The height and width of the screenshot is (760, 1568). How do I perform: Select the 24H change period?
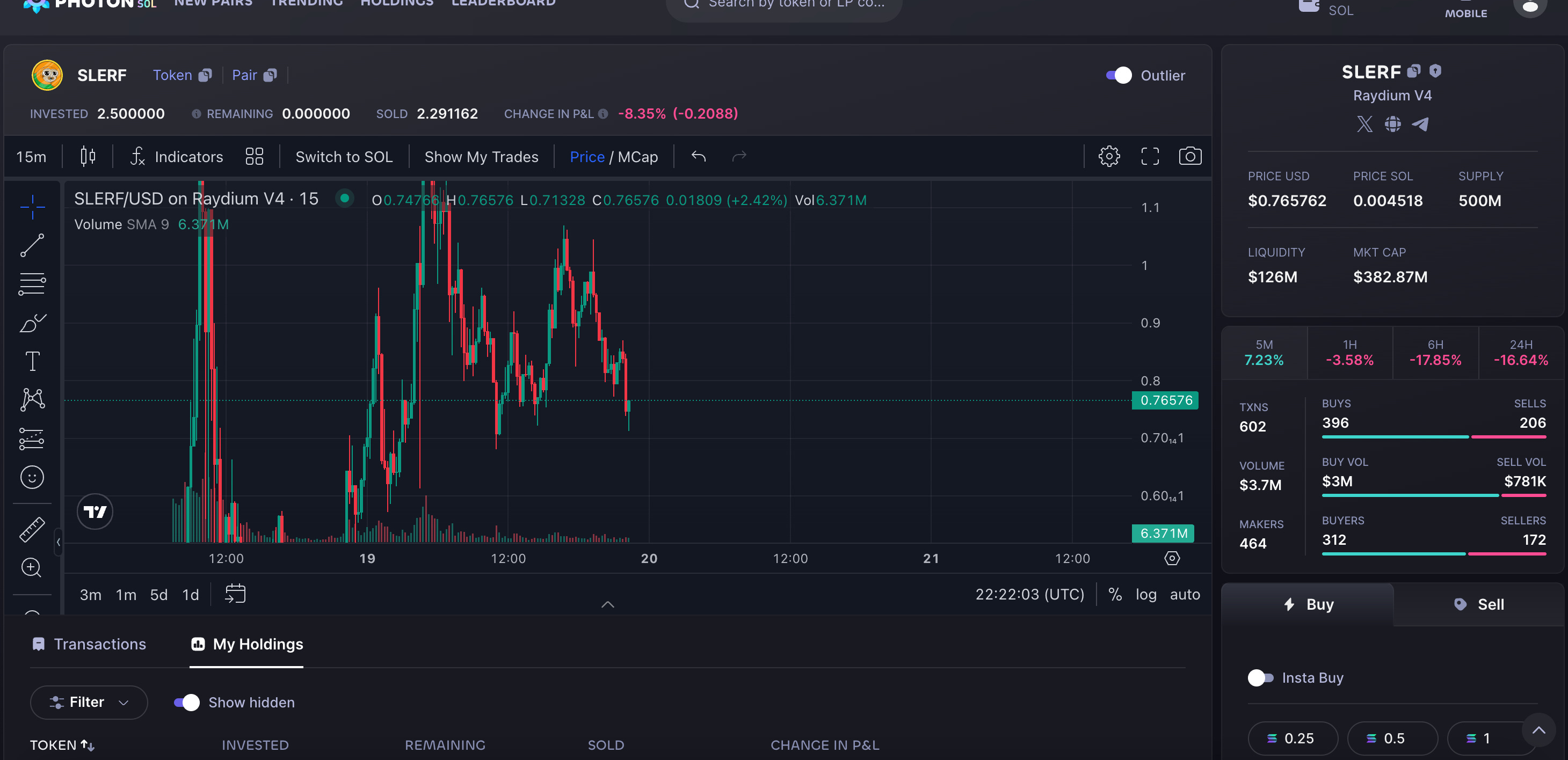click(x=1521, y=353)
